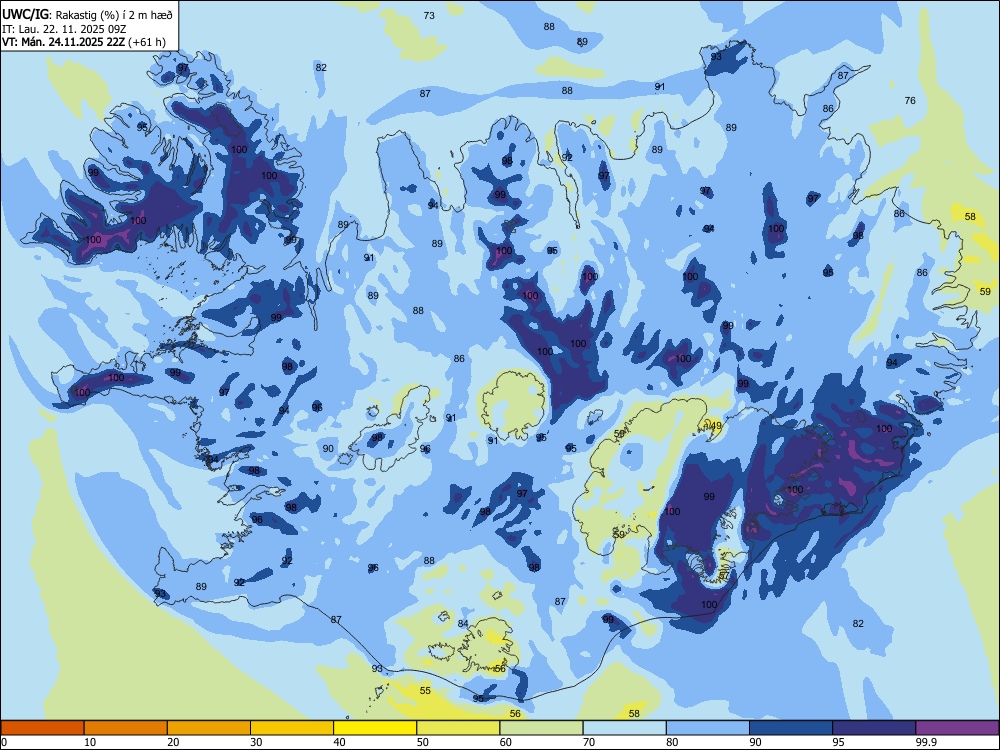Select the 20–30 light orange legend swatch
The height and width of the screenshot is (750, 1000).
[209, 728]
